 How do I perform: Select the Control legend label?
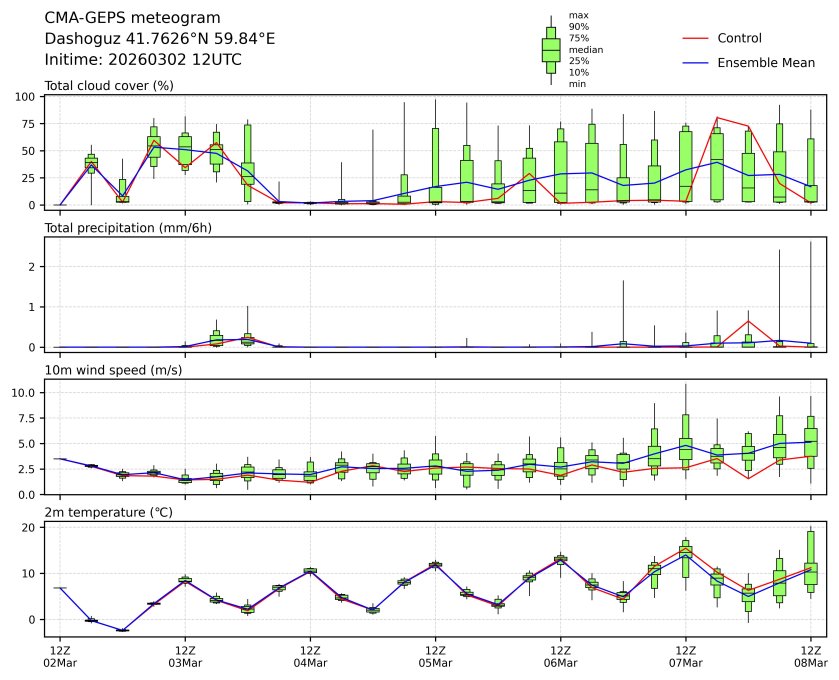pos(739,39)
